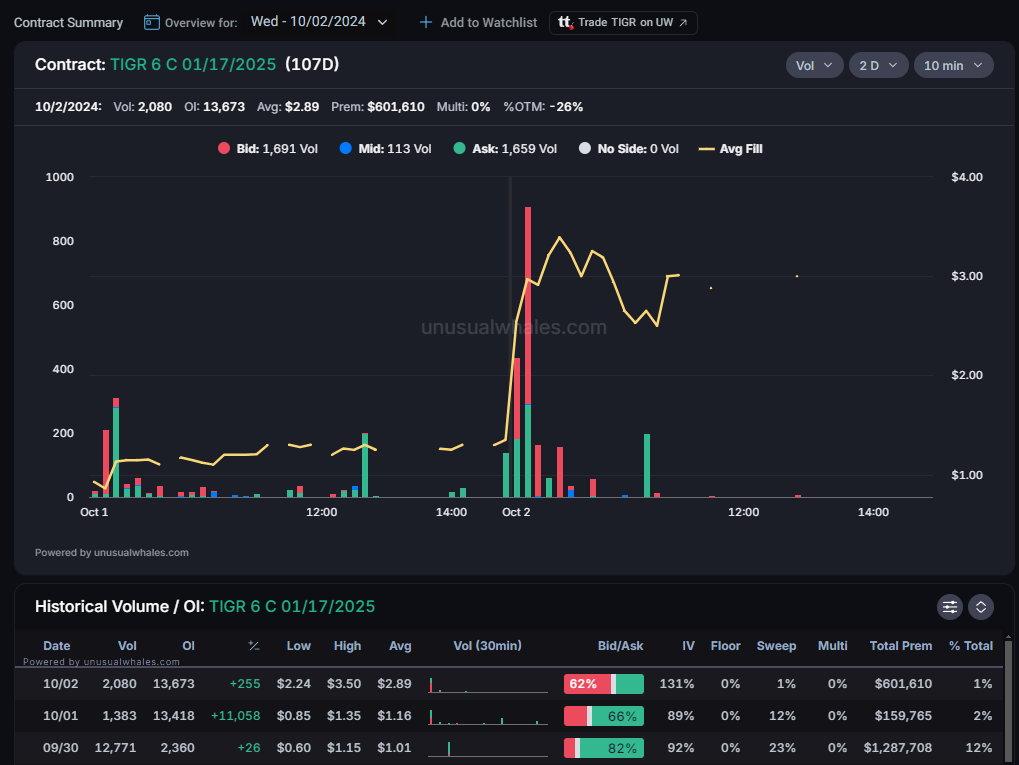Click the calendar icon beside Overview for

(151, 23)
